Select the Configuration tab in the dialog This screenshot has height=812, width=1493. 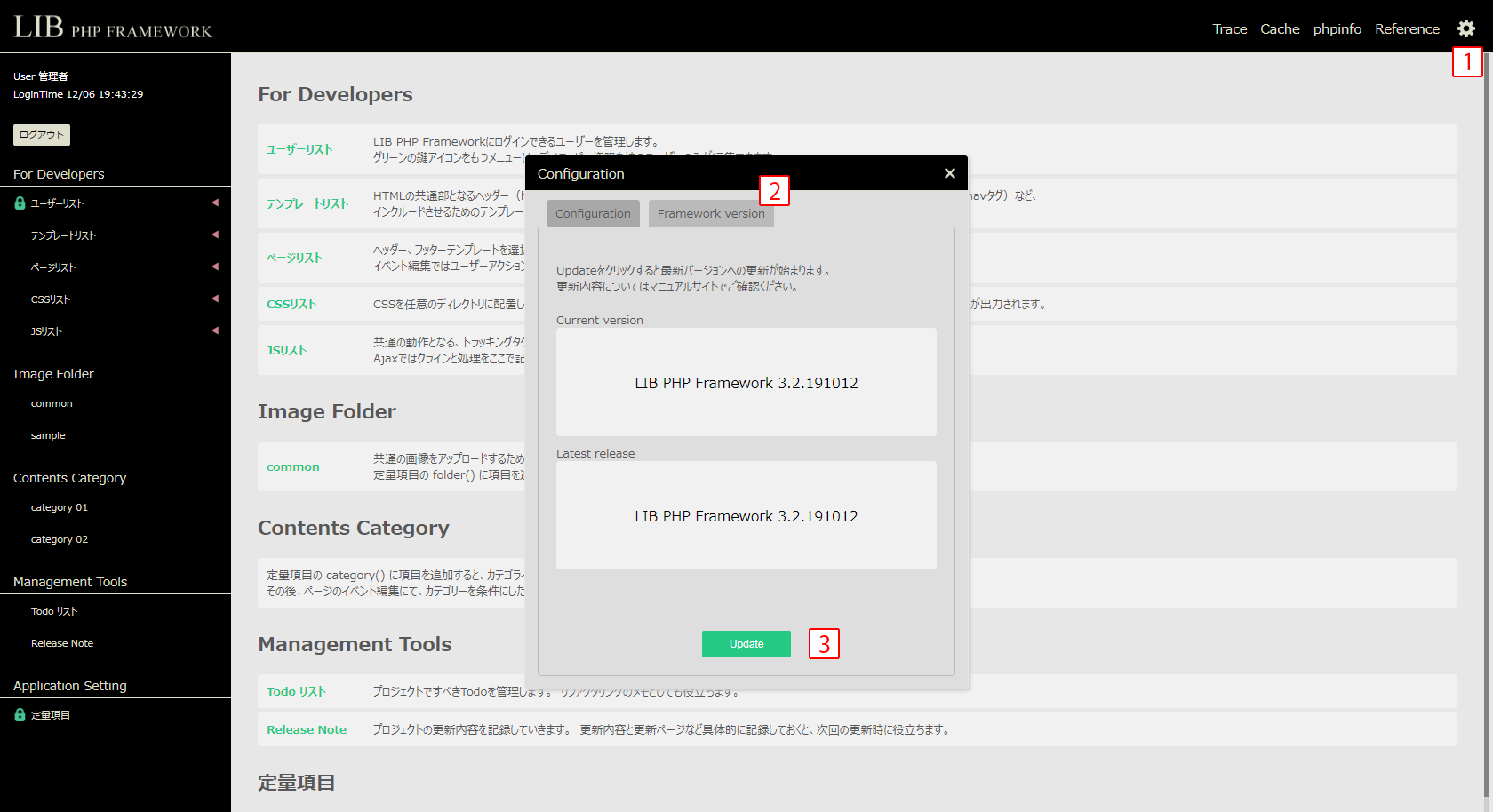click(x=593, y=213)
